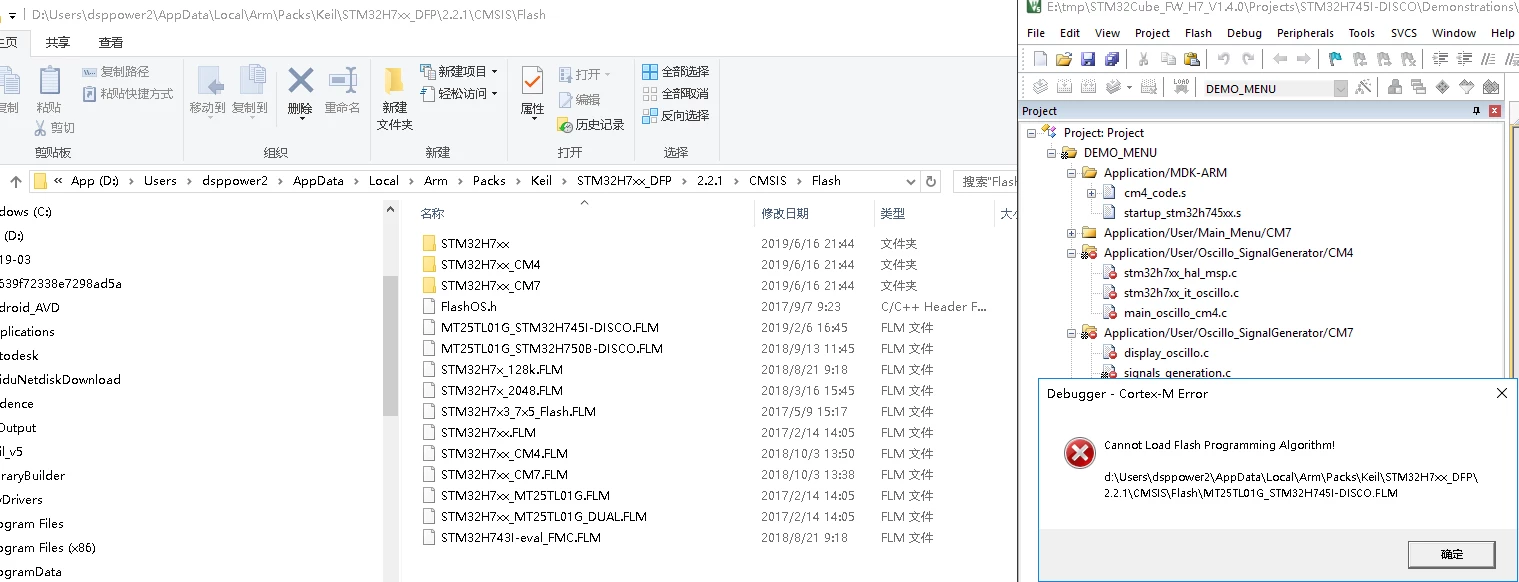Open Options for Target magic wand icon

tap(1363, 87)
